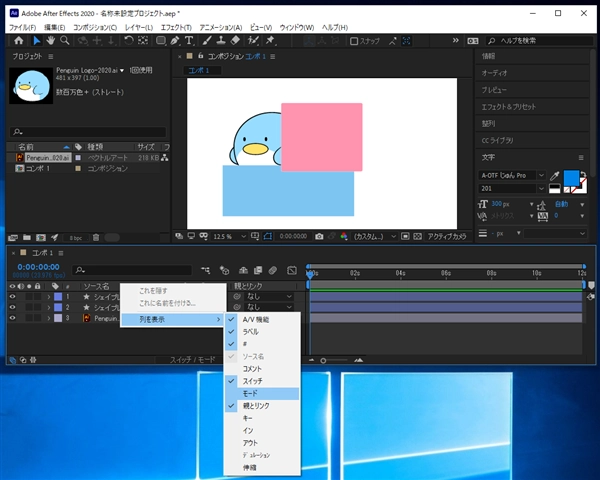Toggle visibility eye of layer 1

point(13,297)
